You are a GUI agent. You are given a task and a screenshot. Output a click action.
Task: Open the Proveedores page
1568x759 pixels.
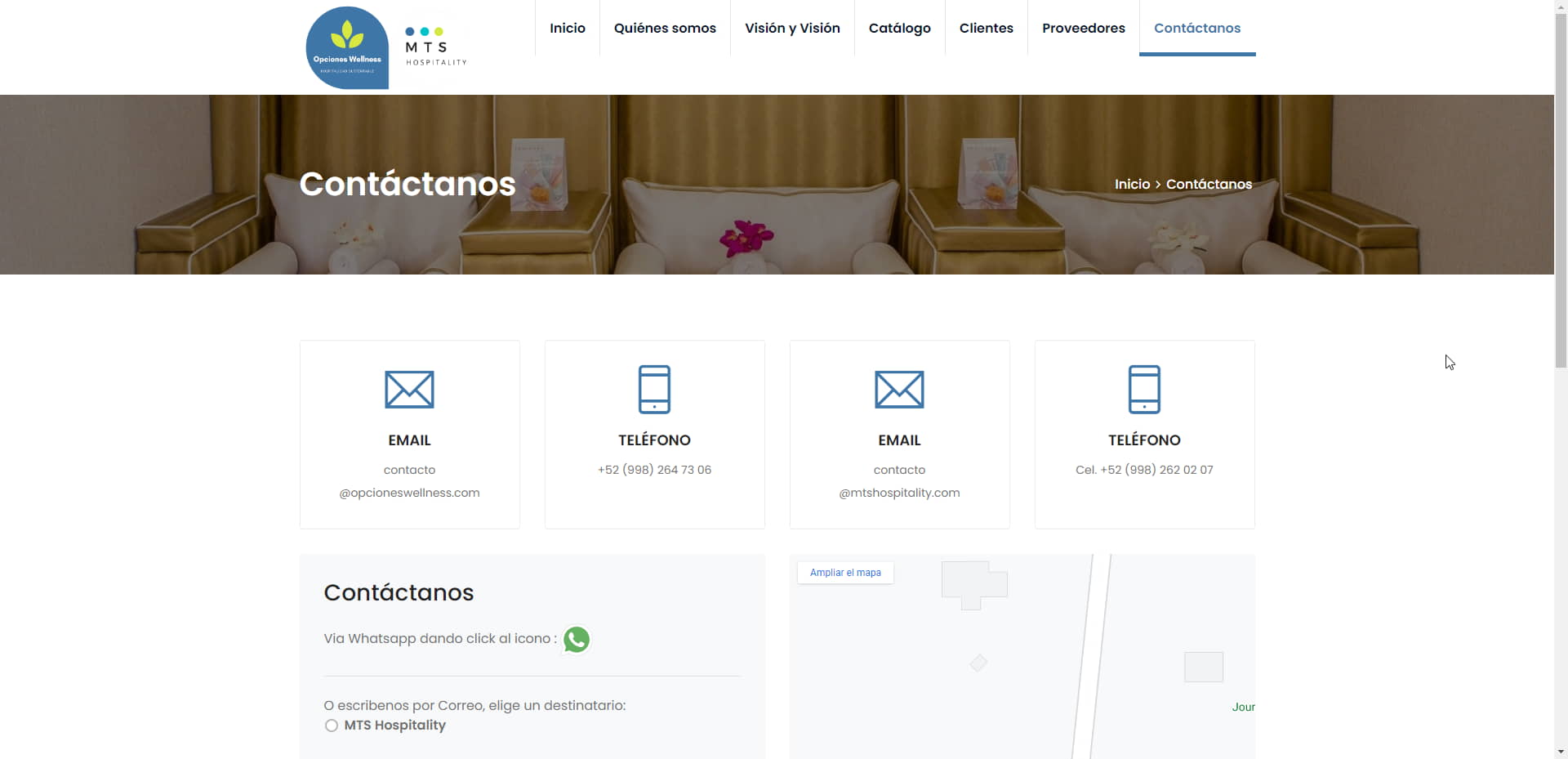point(1083,28)
